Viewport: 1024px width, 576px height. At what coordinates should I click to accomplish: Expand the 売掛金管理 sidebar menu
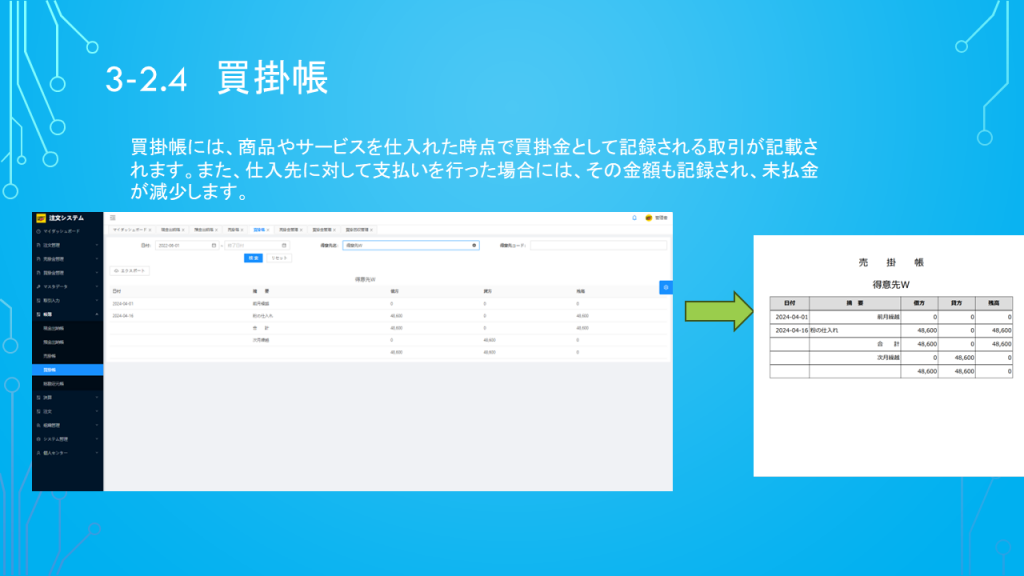[x=67, y=259]
